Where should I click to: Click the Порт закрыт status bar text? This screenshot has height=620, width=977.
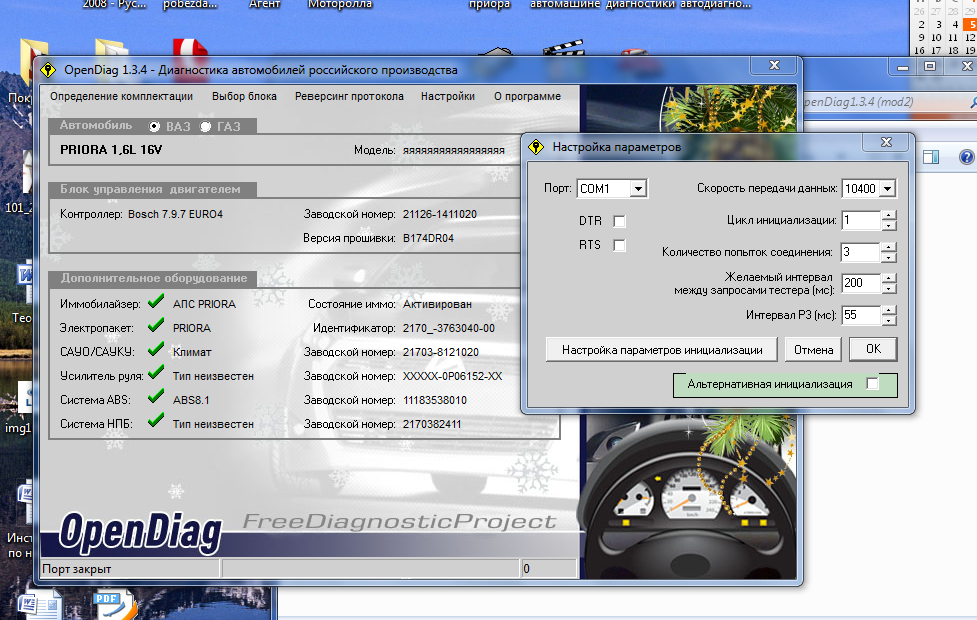coord(77,569)
